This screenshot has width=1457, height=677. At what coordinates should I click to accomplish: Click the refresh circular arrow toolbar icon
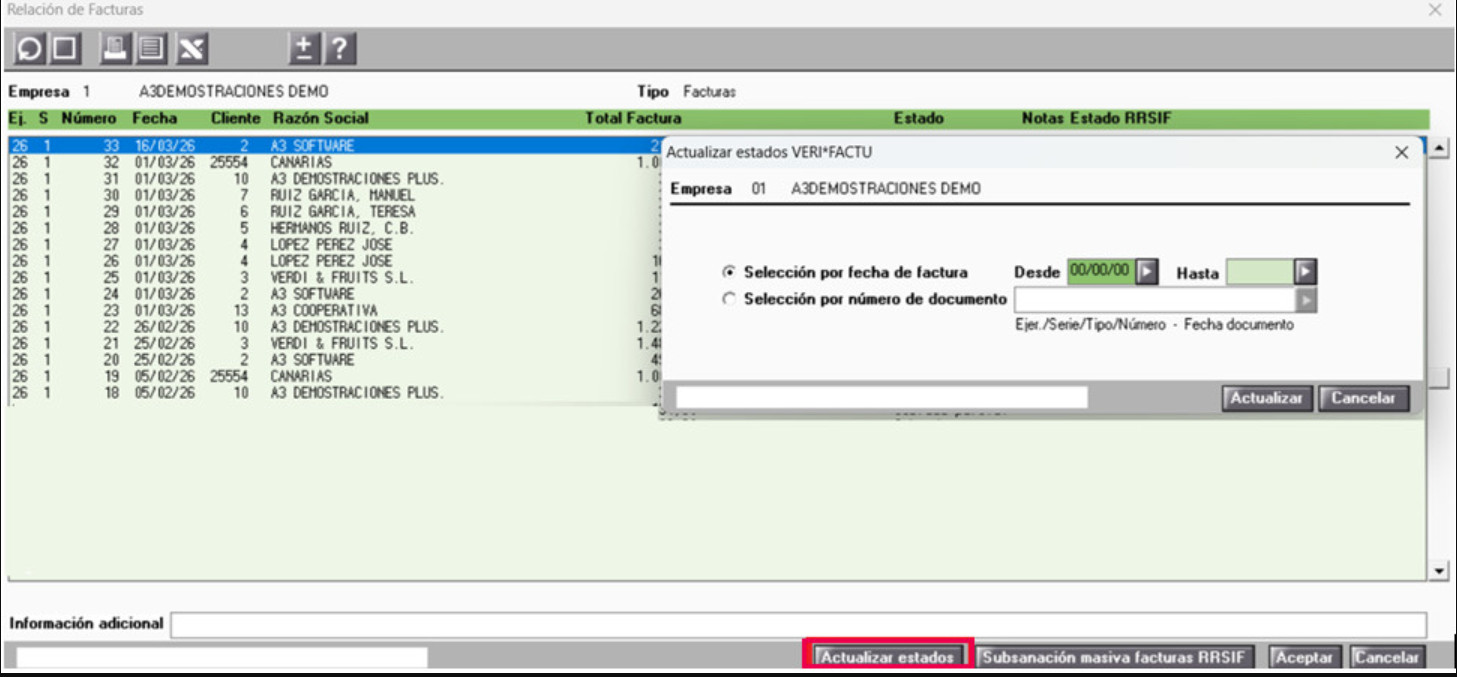click(x=31, y=48)
